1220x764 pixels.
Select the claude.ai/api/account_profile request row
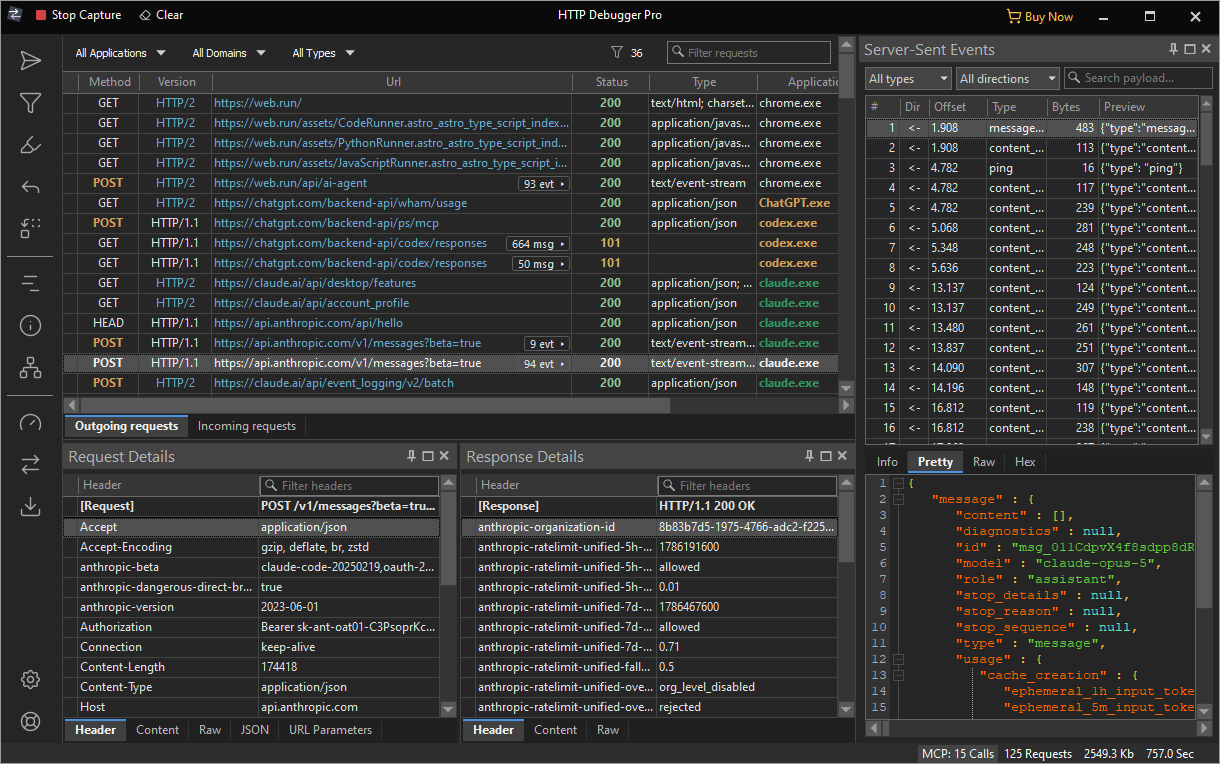(450, 304)
